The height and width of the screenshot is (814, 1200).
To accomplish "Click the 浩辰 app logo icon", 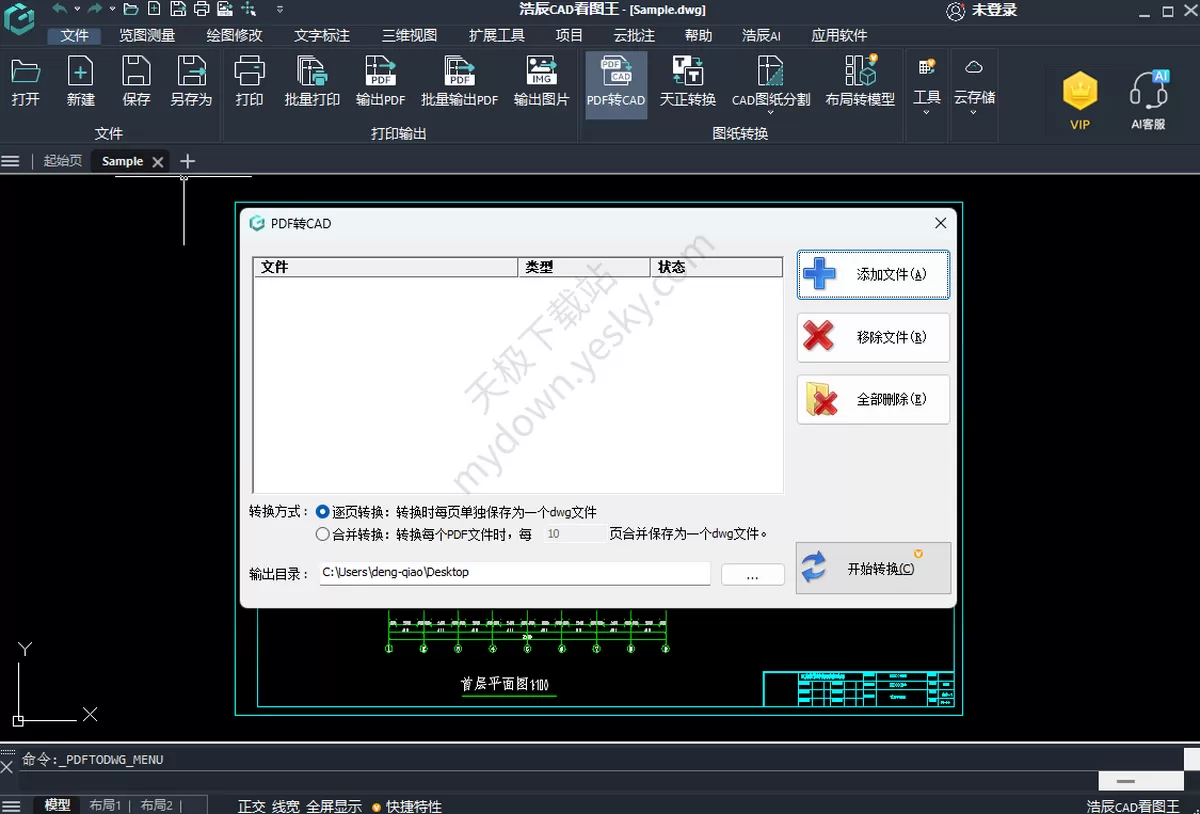I will [19, 19].
